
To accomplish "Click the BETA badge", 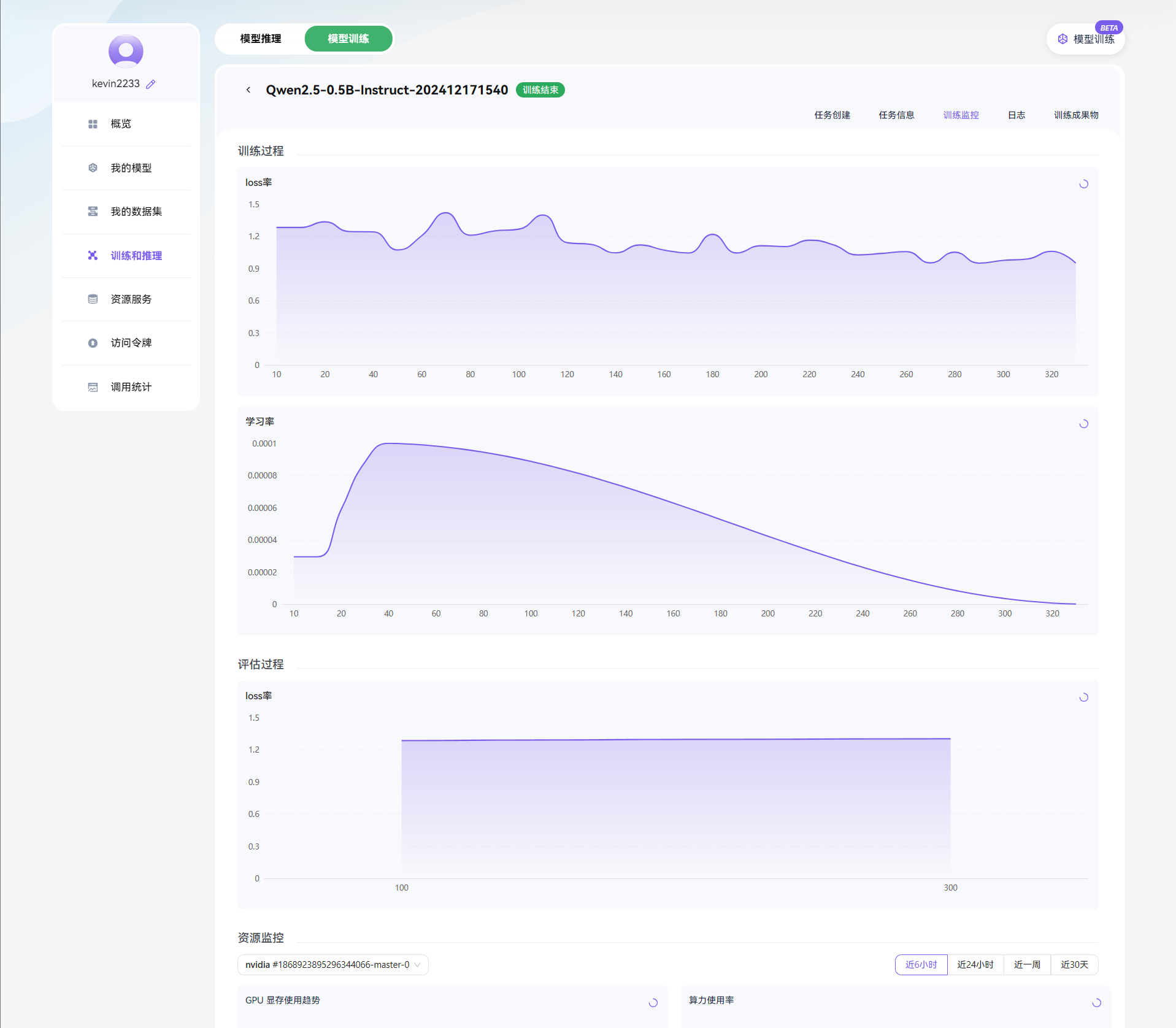I will click(1109, 28).
